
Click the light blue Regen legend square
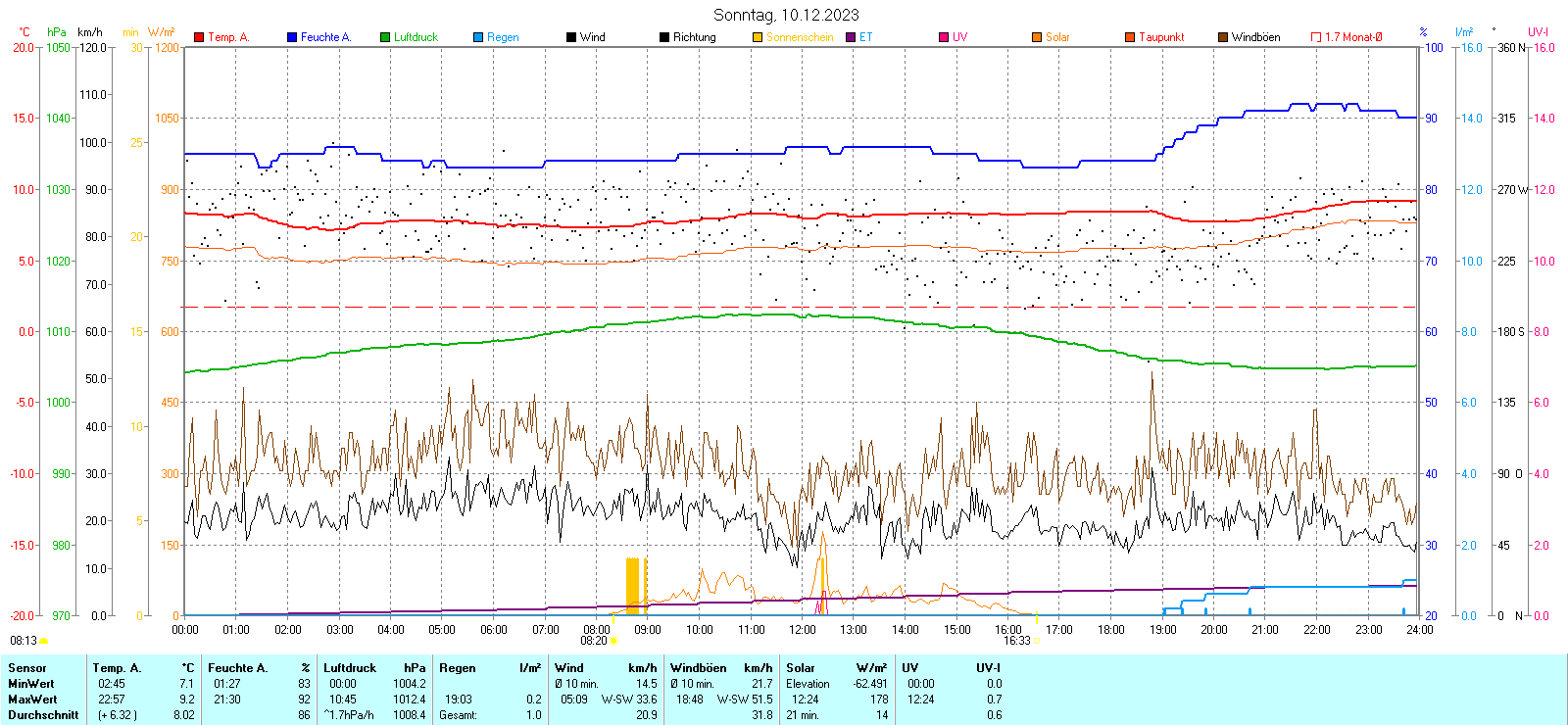pyautogui.click(x=478, y=37)
